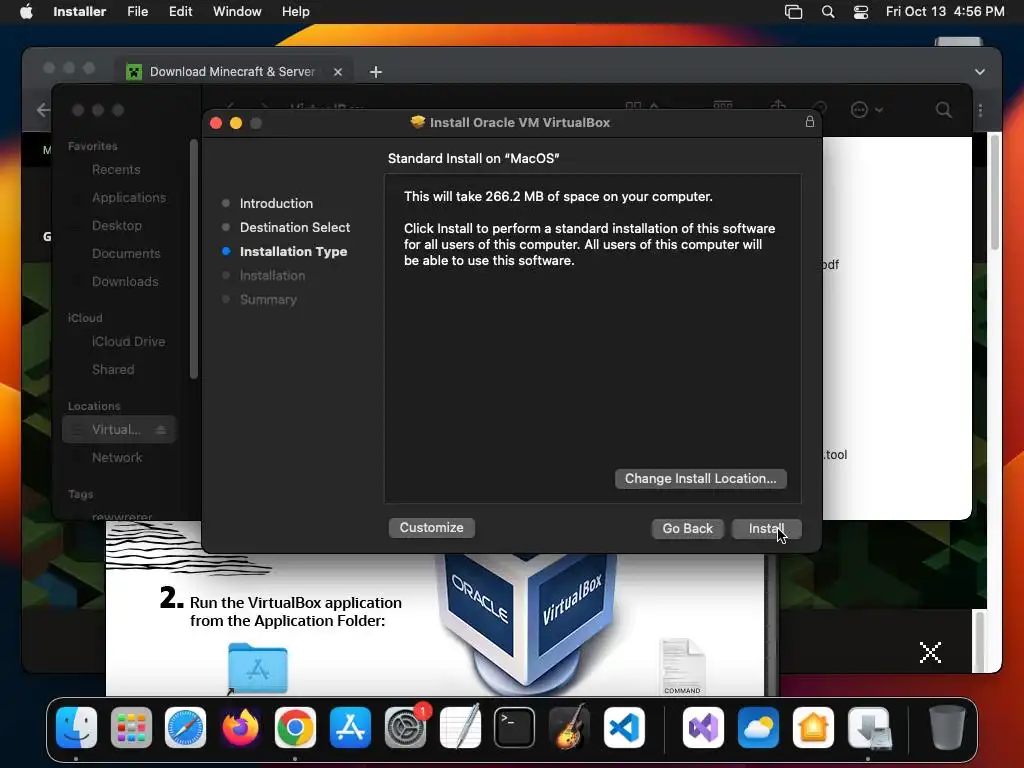Open TextEdit from the Dock
Screen dimensions: 1024x768
[460, 728]
